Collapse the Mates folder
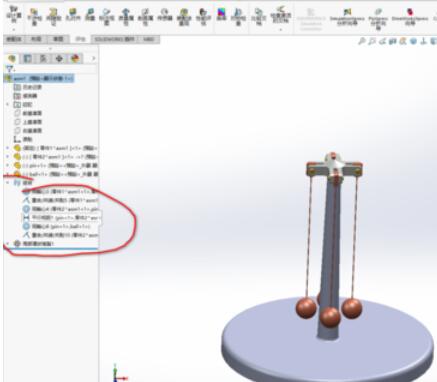The width and height of the screenshot is (437, 382). [8, 183]
